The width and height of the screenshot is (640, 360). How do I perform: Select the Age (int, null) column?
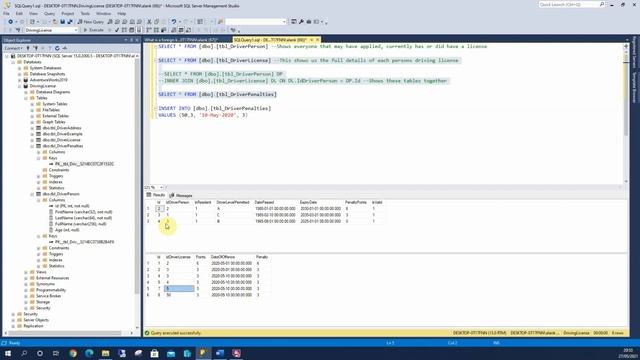point(67,230)
